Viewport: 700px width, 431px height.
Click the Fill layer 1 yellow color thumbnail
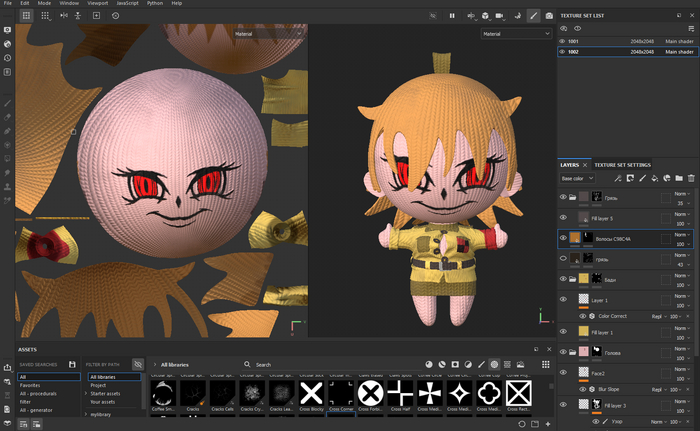tap(583, 331)
